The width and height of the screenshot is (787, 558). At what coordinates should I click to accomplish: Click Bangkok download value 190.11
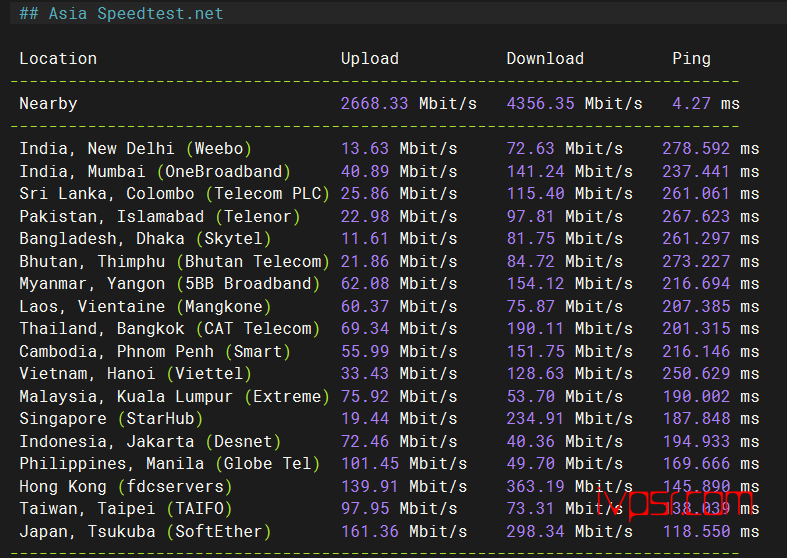pos(536,329)
